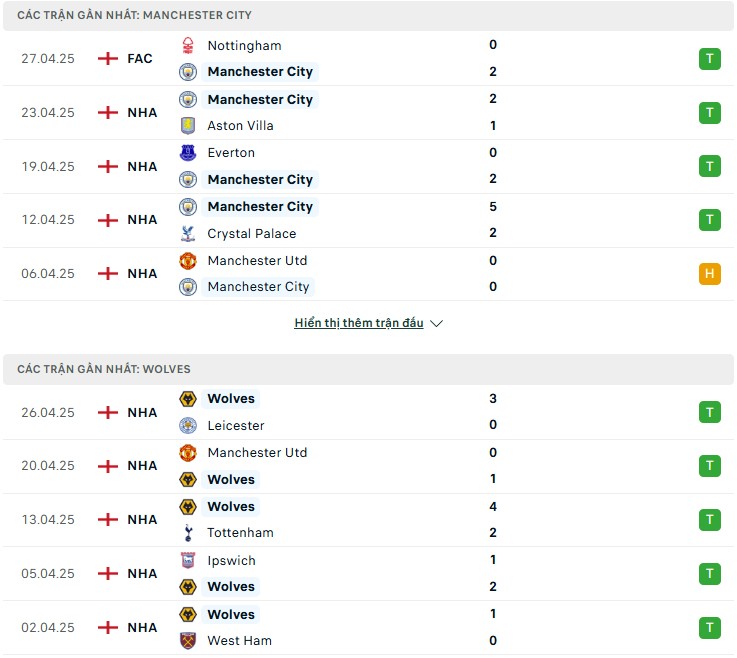Click the Crystal Palace club crest

[188, 234]
